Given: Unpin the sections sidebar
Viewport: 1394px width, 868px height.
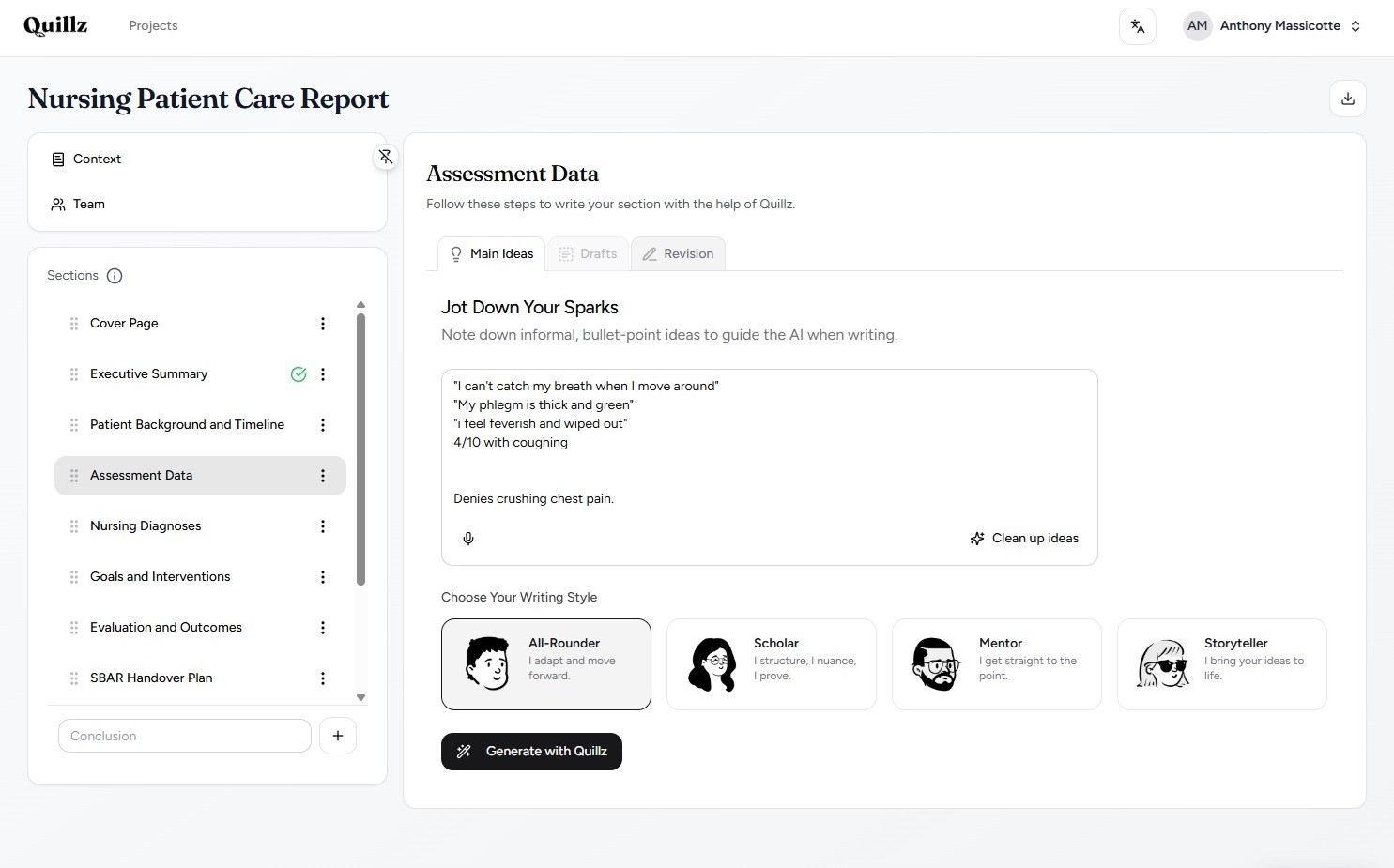Looking at the screenshot, I should point(386,157).
